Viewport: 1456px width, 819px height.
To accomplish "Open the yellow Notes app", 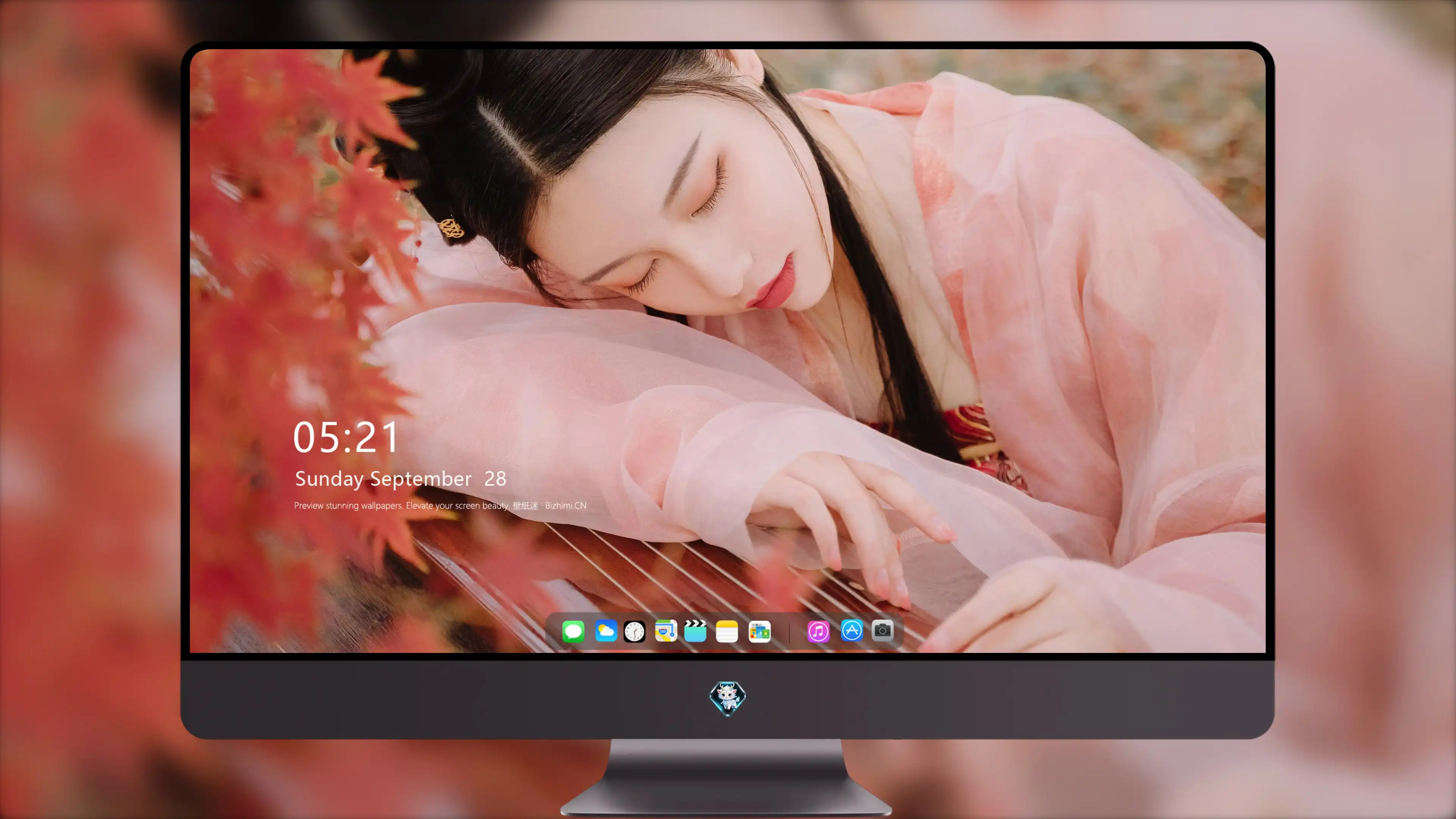I will point(727,631).
